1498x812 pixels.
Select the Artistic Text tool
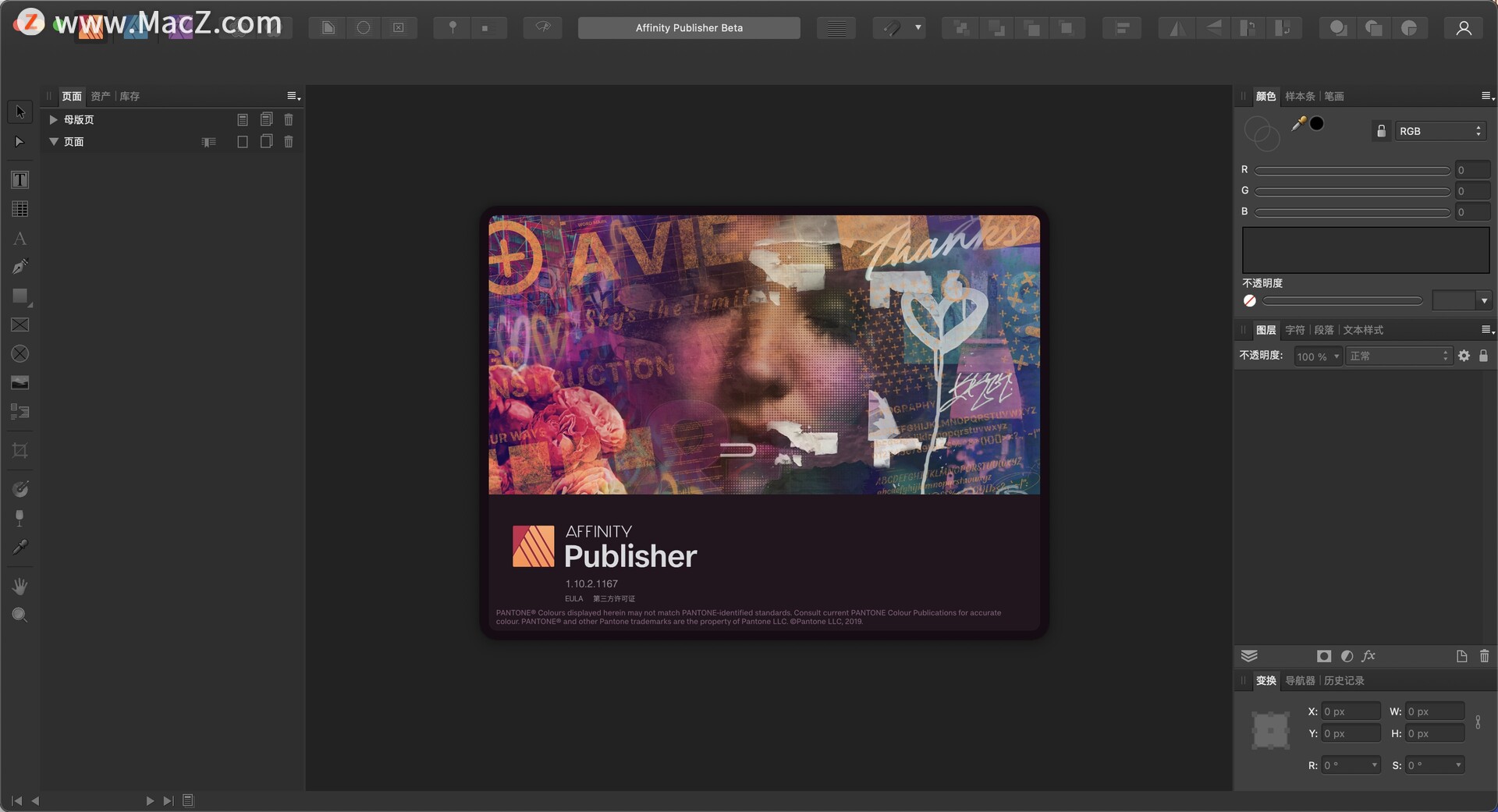pyautogui.click(x=20, y=239)
